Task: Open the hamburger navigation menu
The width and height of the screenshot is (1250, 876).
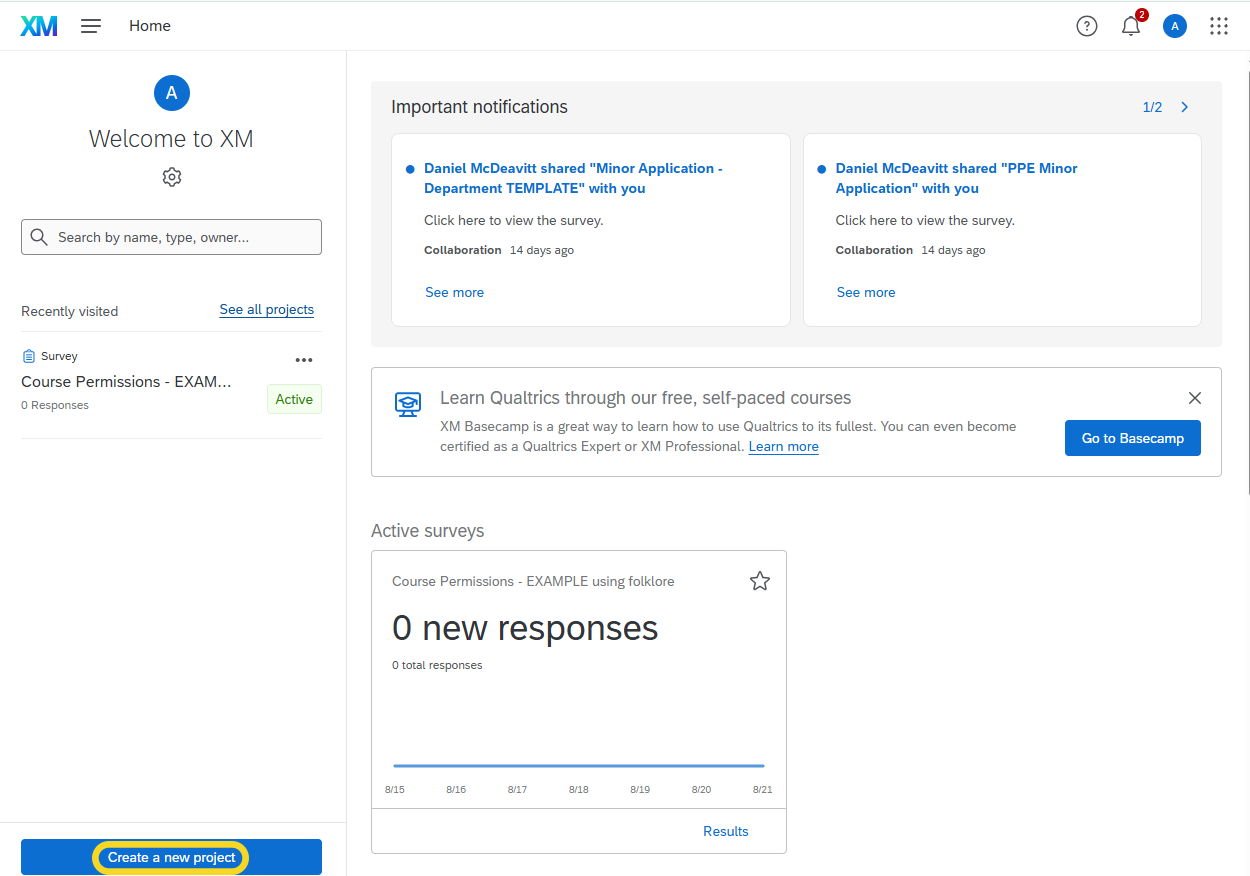Action: pos(91,26)
